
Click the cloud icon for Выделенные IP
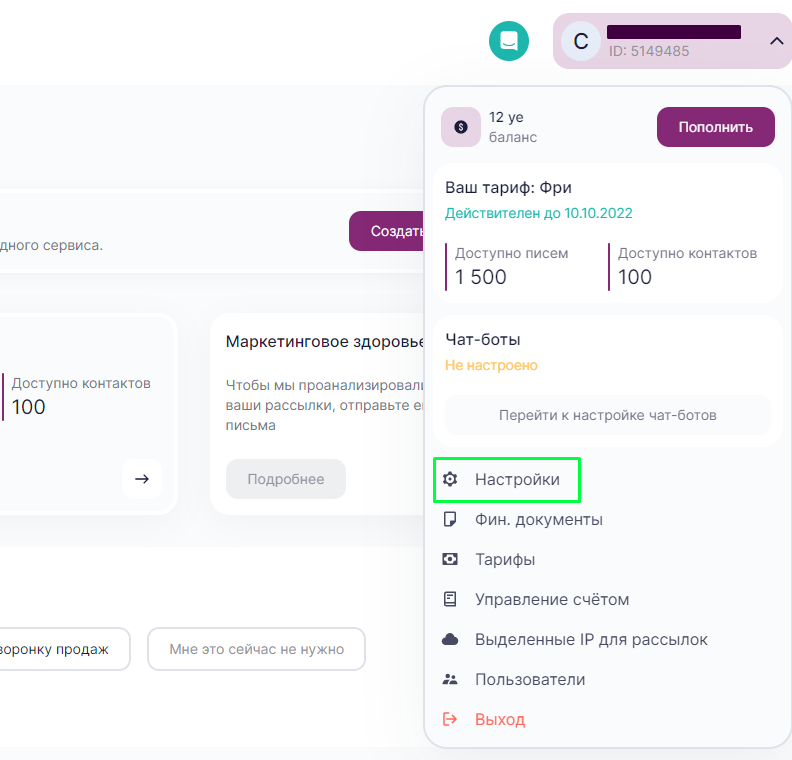click(450, 640)
